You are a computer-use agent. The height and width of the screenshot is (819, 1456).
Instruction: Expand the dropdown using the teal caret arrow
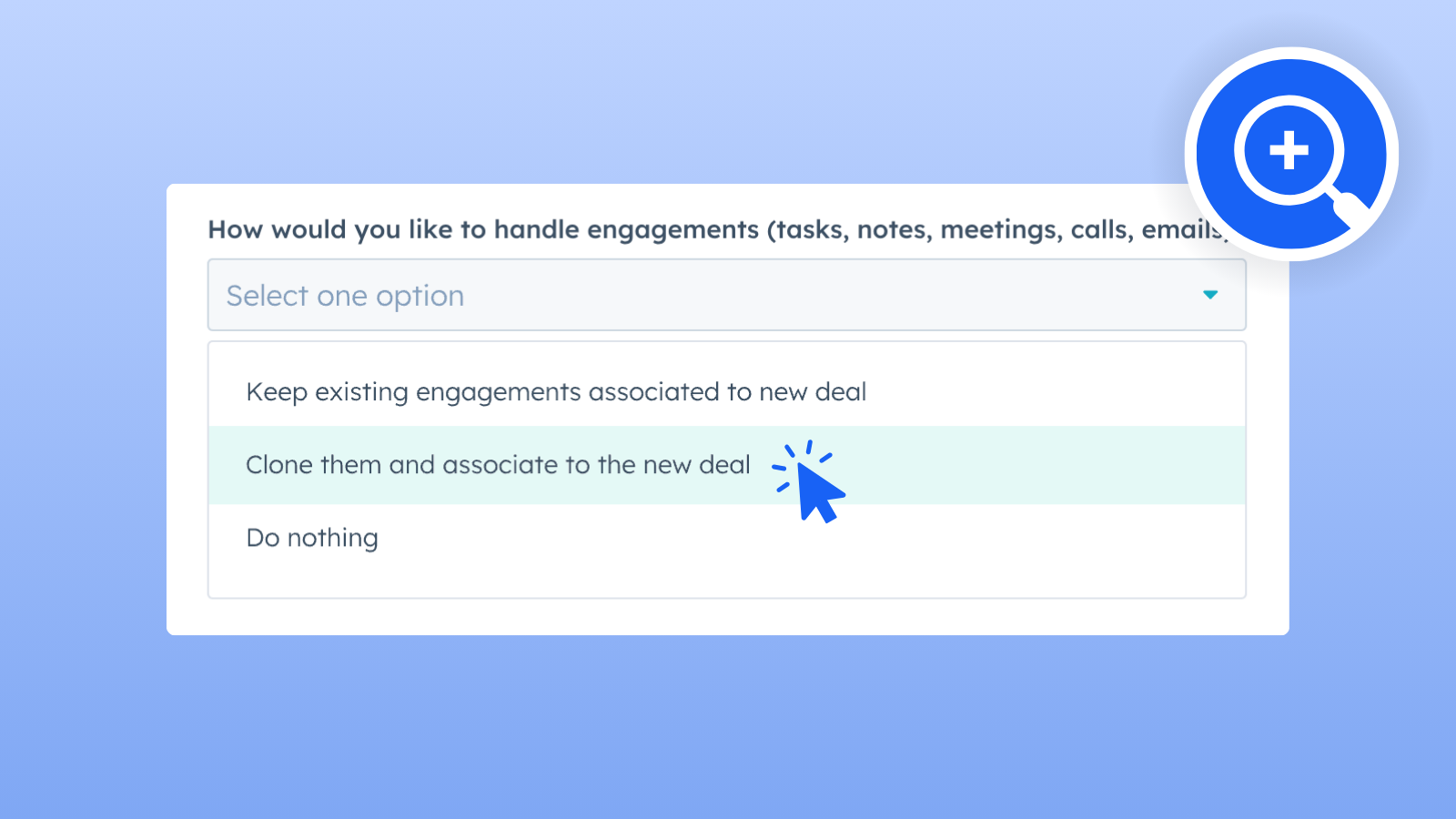point(1210,295)
